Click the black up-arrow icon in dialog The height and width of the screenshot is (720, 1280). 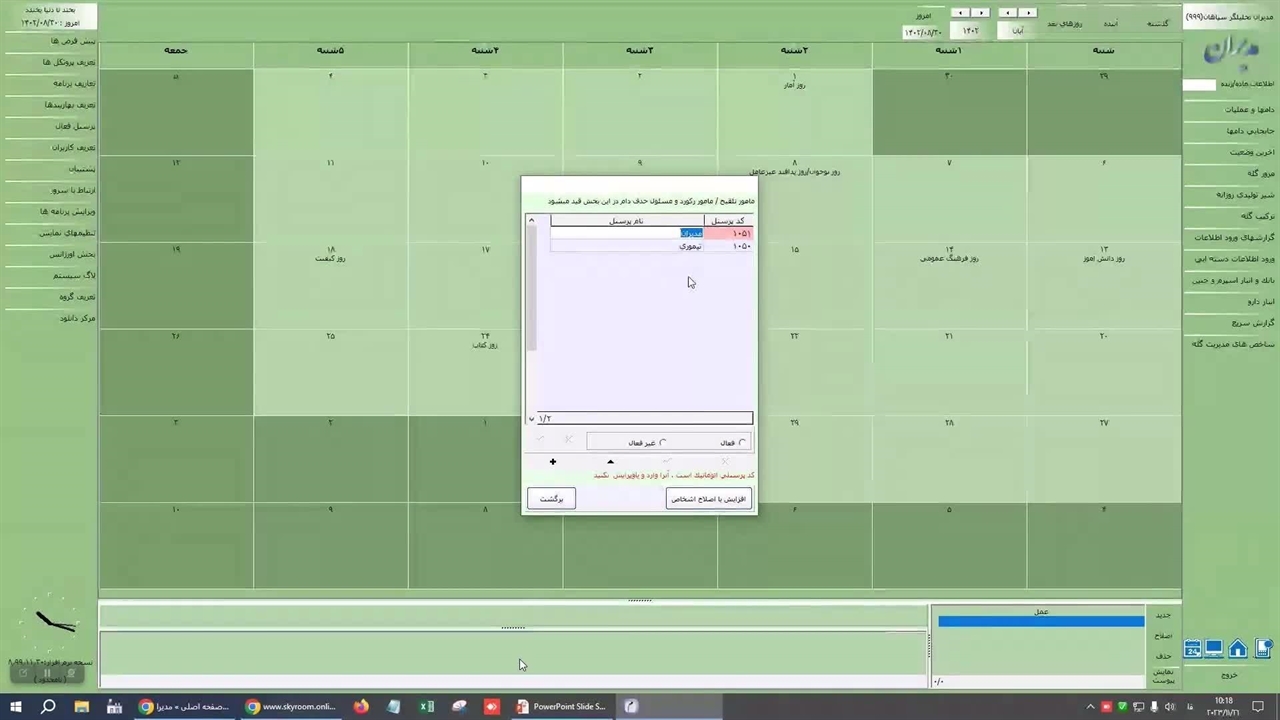[x=610, y=462]
